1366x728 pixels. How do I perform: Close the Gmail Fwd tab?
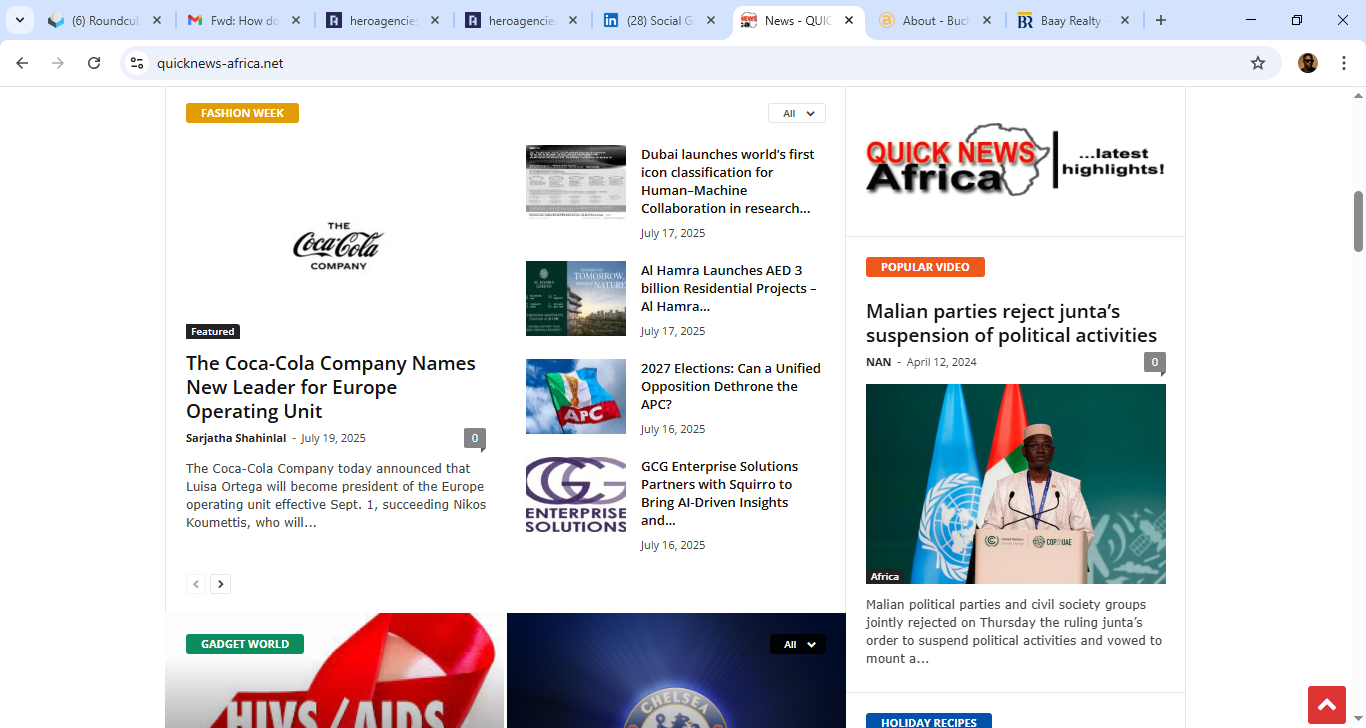[x=296, y=20]
